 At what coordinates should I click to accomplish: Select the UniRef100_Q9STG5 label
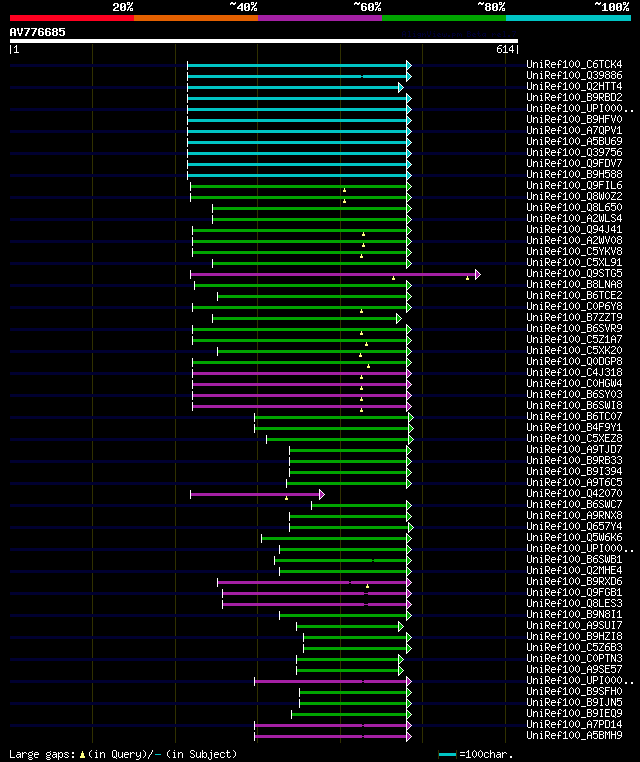click(574, 274)
